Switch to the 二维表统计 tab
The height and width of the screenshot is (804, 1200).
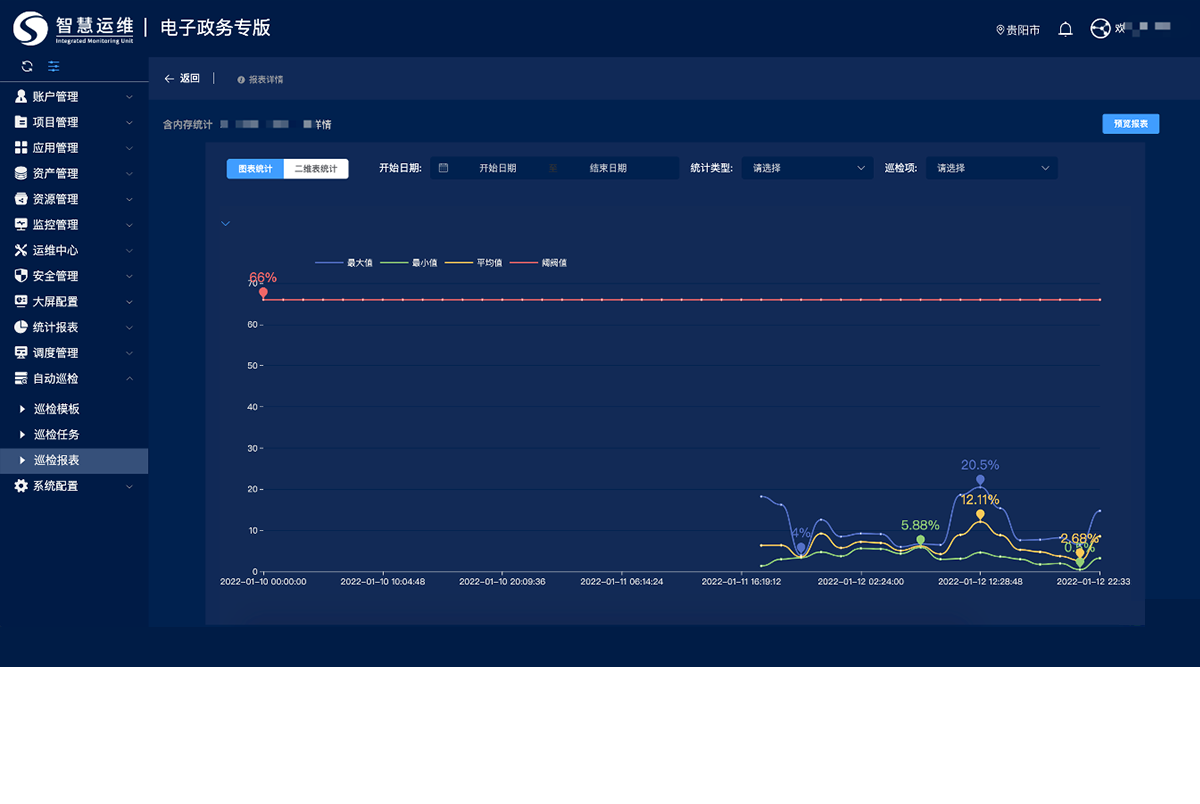[316, 169]
